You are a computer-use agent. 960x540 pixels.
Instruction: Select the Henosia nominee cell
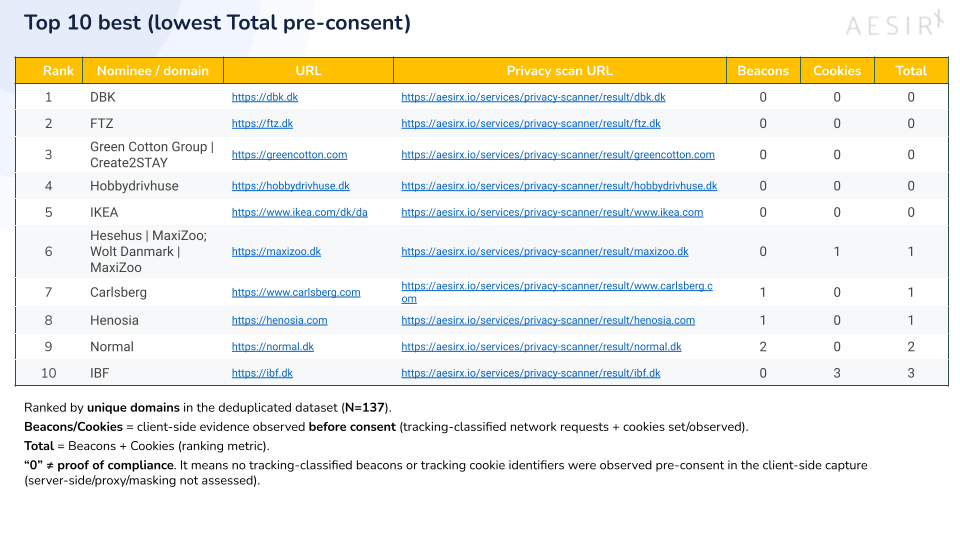click(x=153, y=321)
